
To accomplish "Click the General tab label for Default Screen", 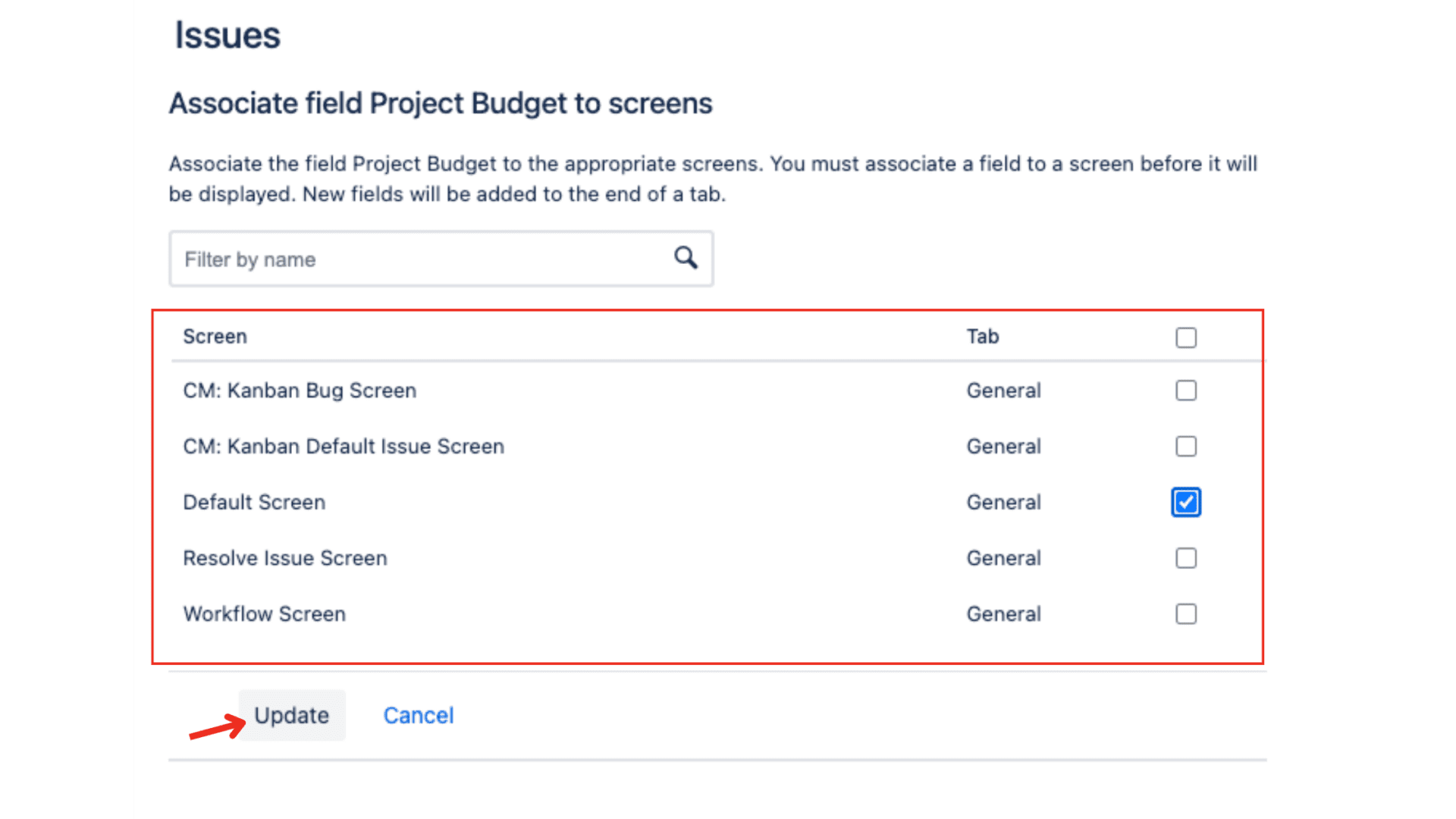I will 1003,501.
